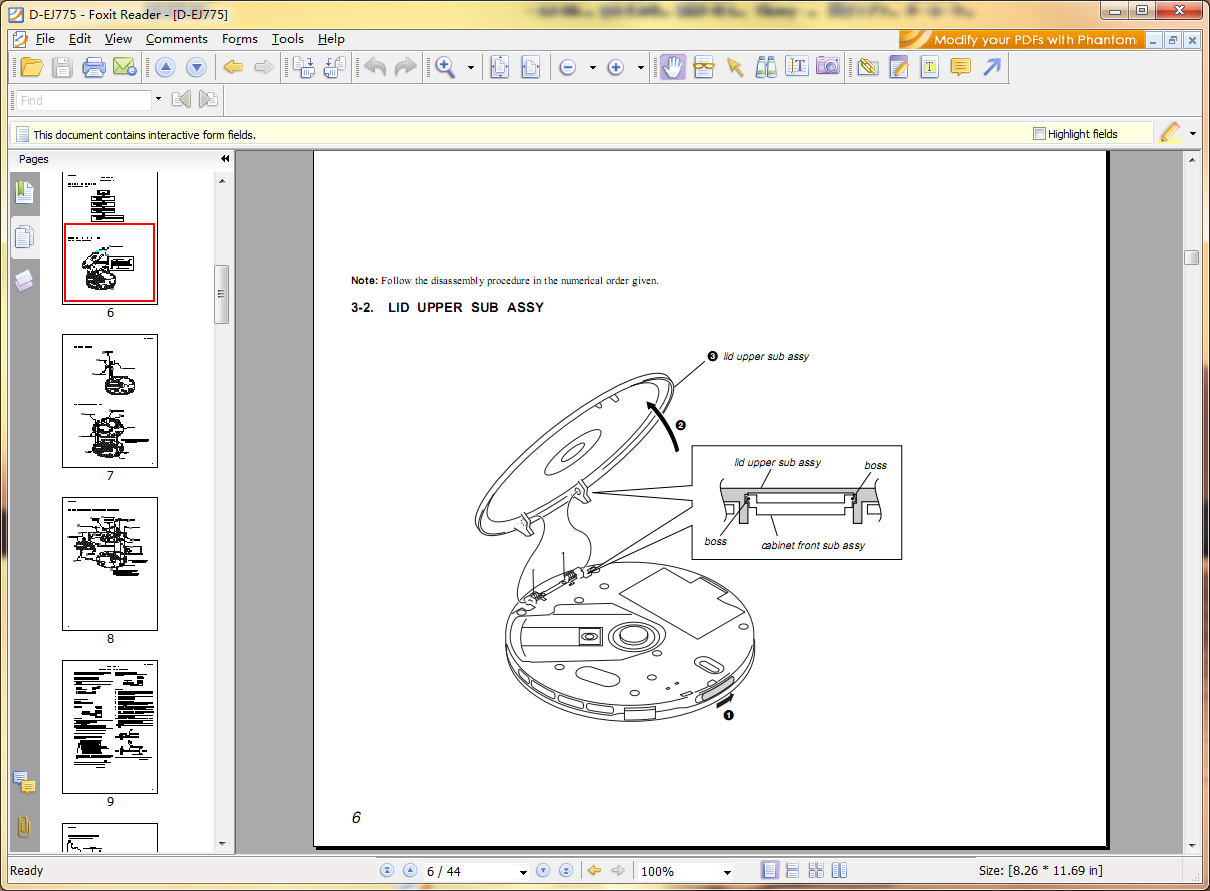Click the Zoom Out minus icon
Viewport: 1210px width, 891px height.
567,67
